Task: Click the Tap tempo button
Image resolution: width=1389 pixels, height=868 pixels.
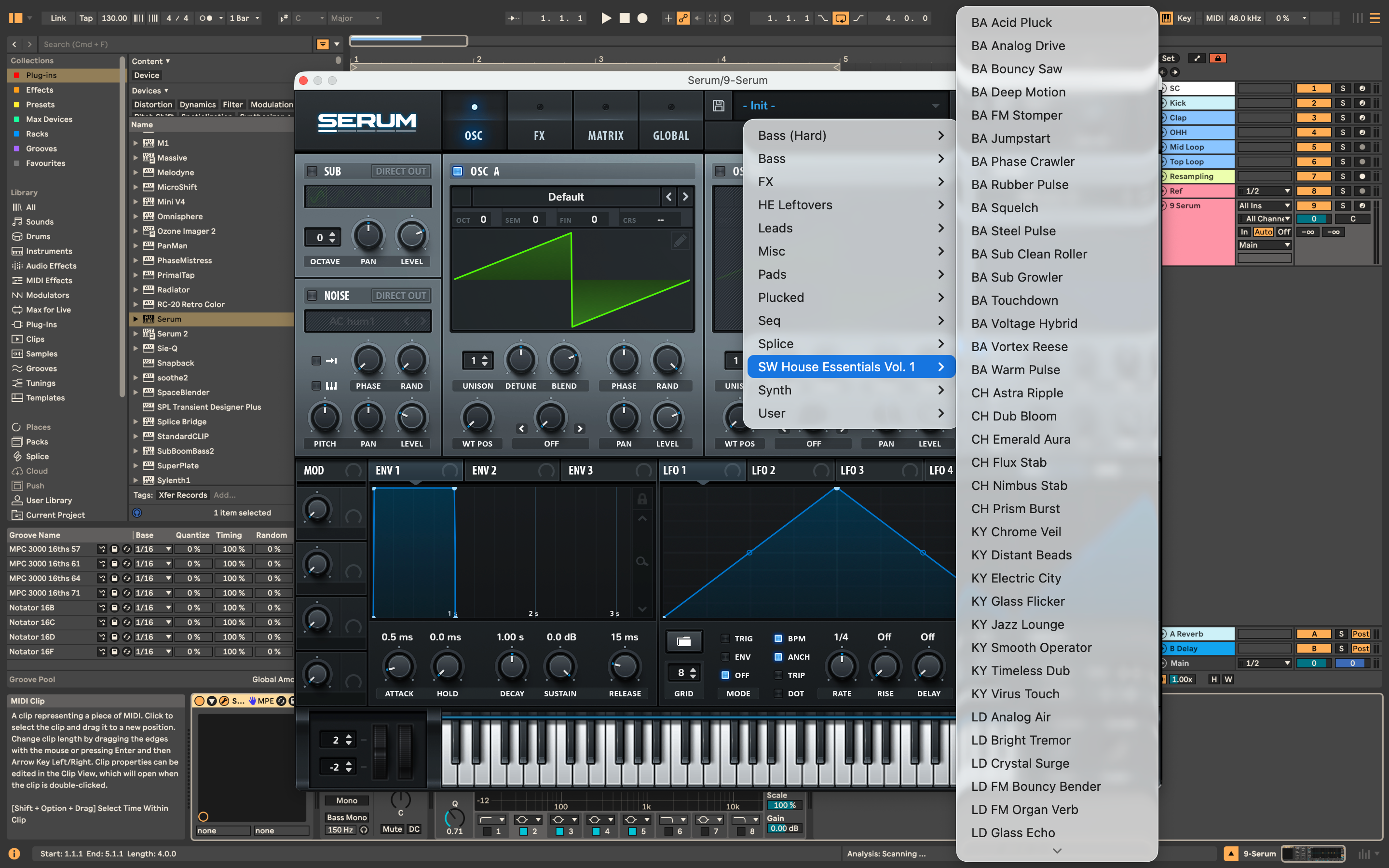Action: click(85, 18)
